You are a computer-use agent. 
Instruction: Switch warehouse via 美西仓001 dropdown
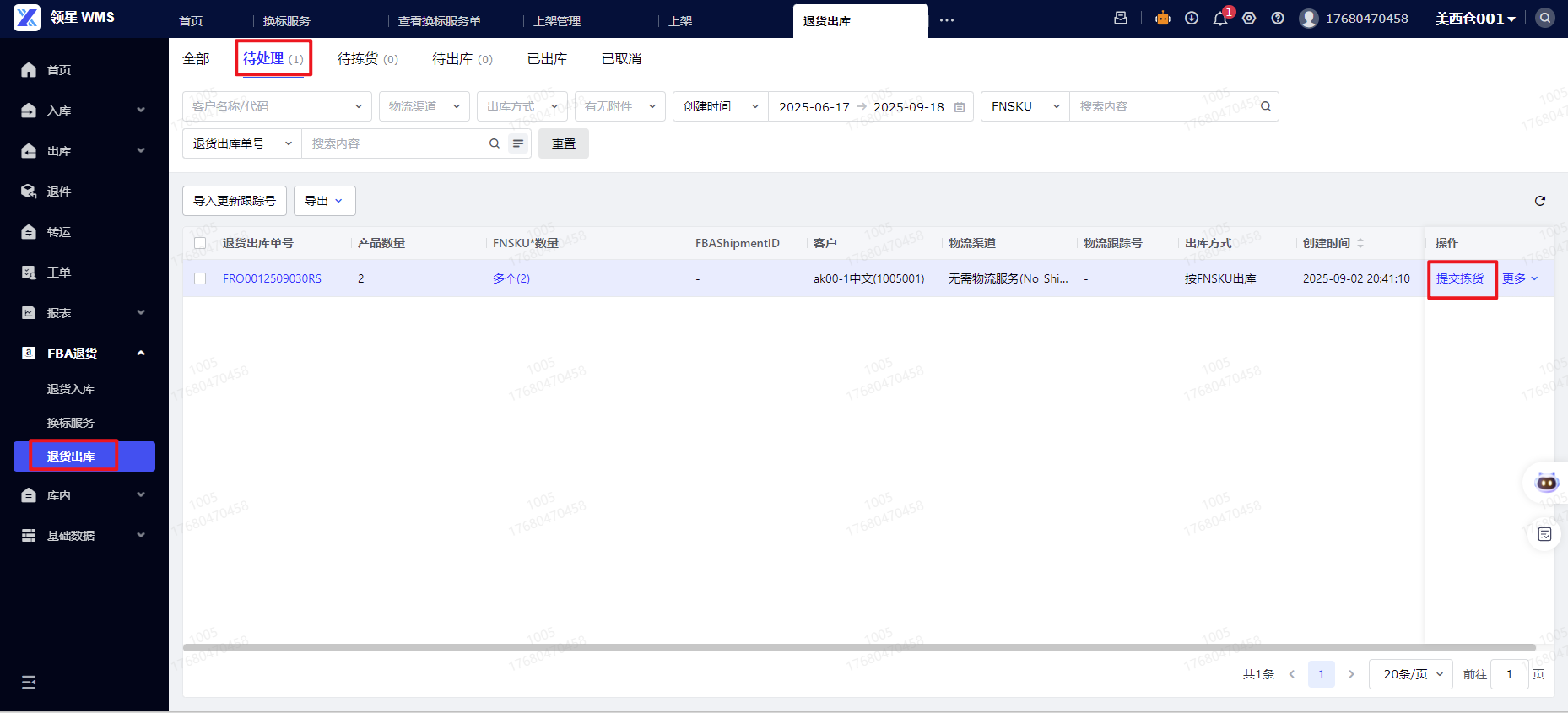click(1475, 19)
